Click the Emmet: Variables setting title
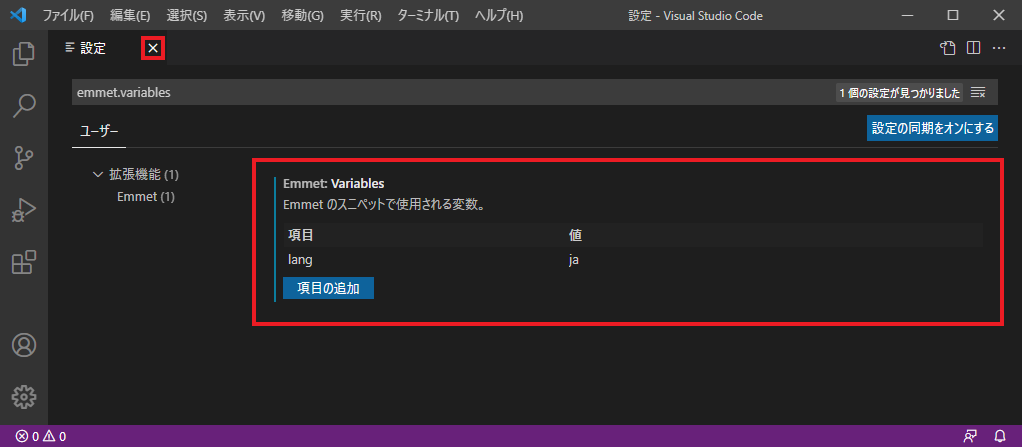Viewport: 1022px width, 447px height. (334, 183)
